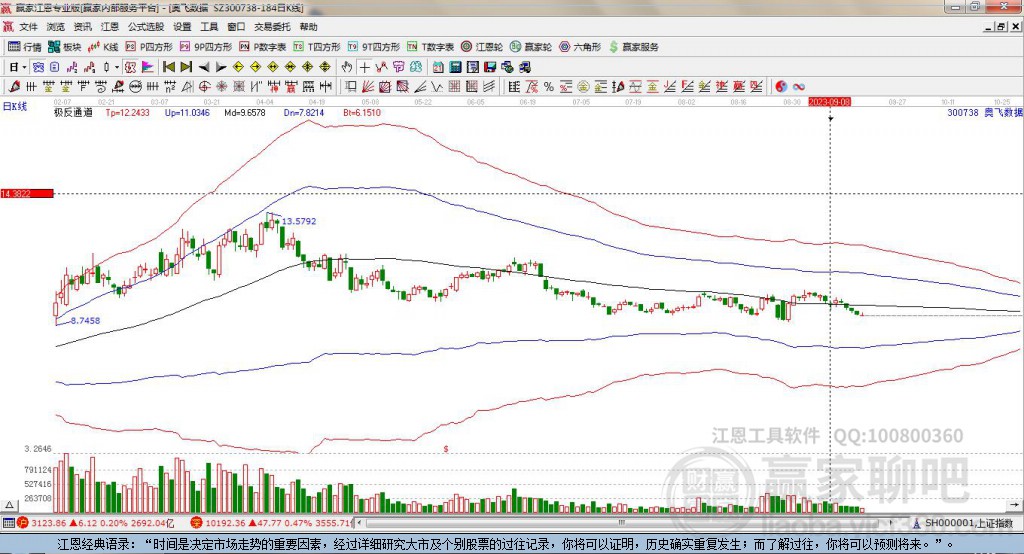Toggle the crosshair cursor tool

click(x=364, y=67)
